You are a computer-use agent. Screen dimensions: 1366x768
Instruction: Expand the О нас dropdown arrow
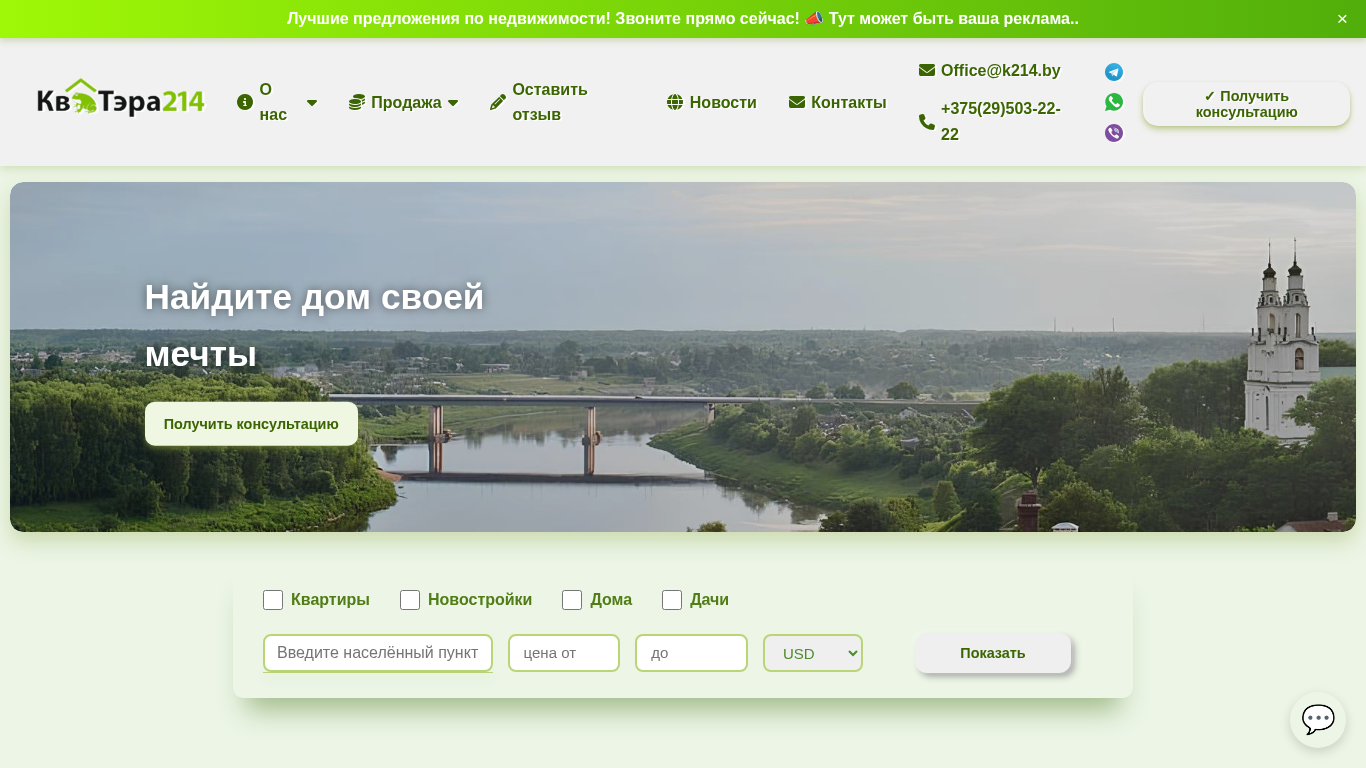click(312, 102)
